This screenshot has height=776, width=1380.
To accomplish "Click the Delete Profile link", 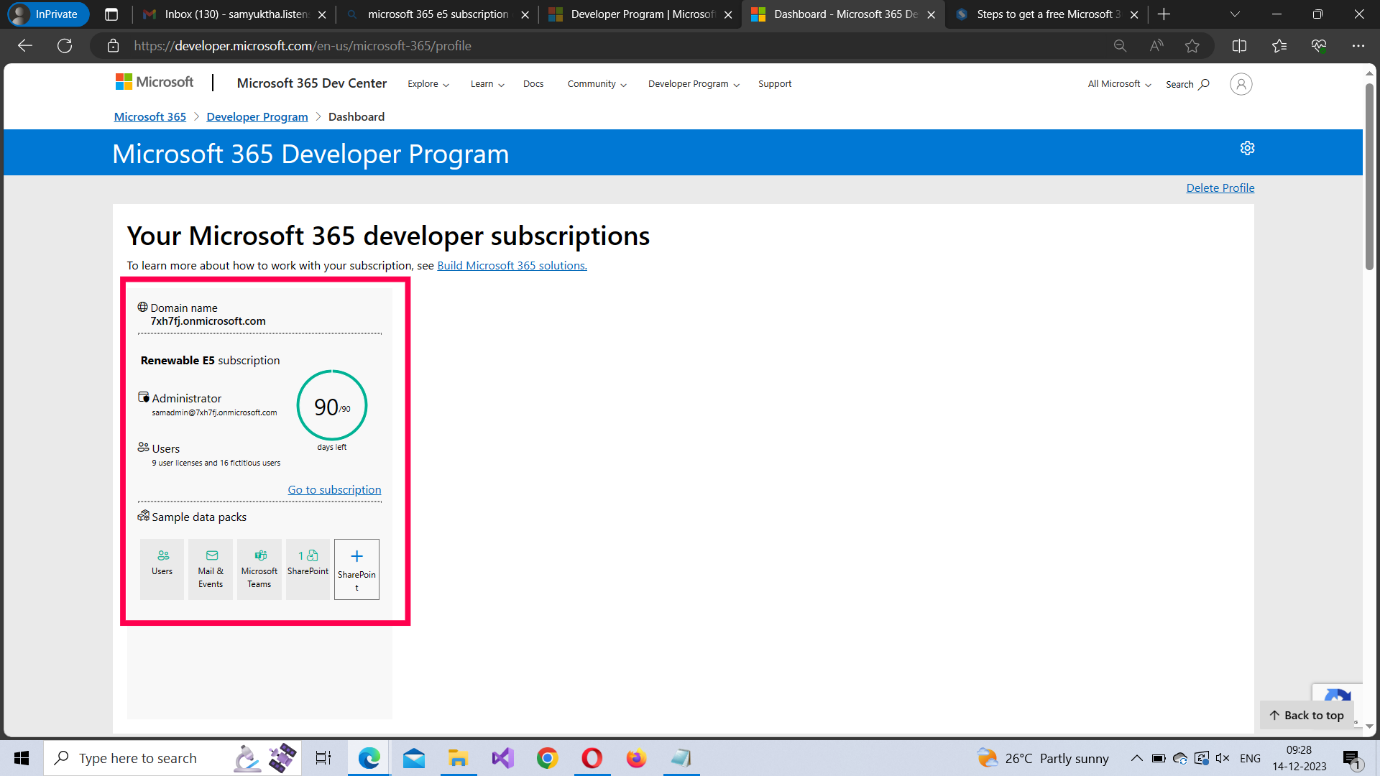I will click(1219, 188).
